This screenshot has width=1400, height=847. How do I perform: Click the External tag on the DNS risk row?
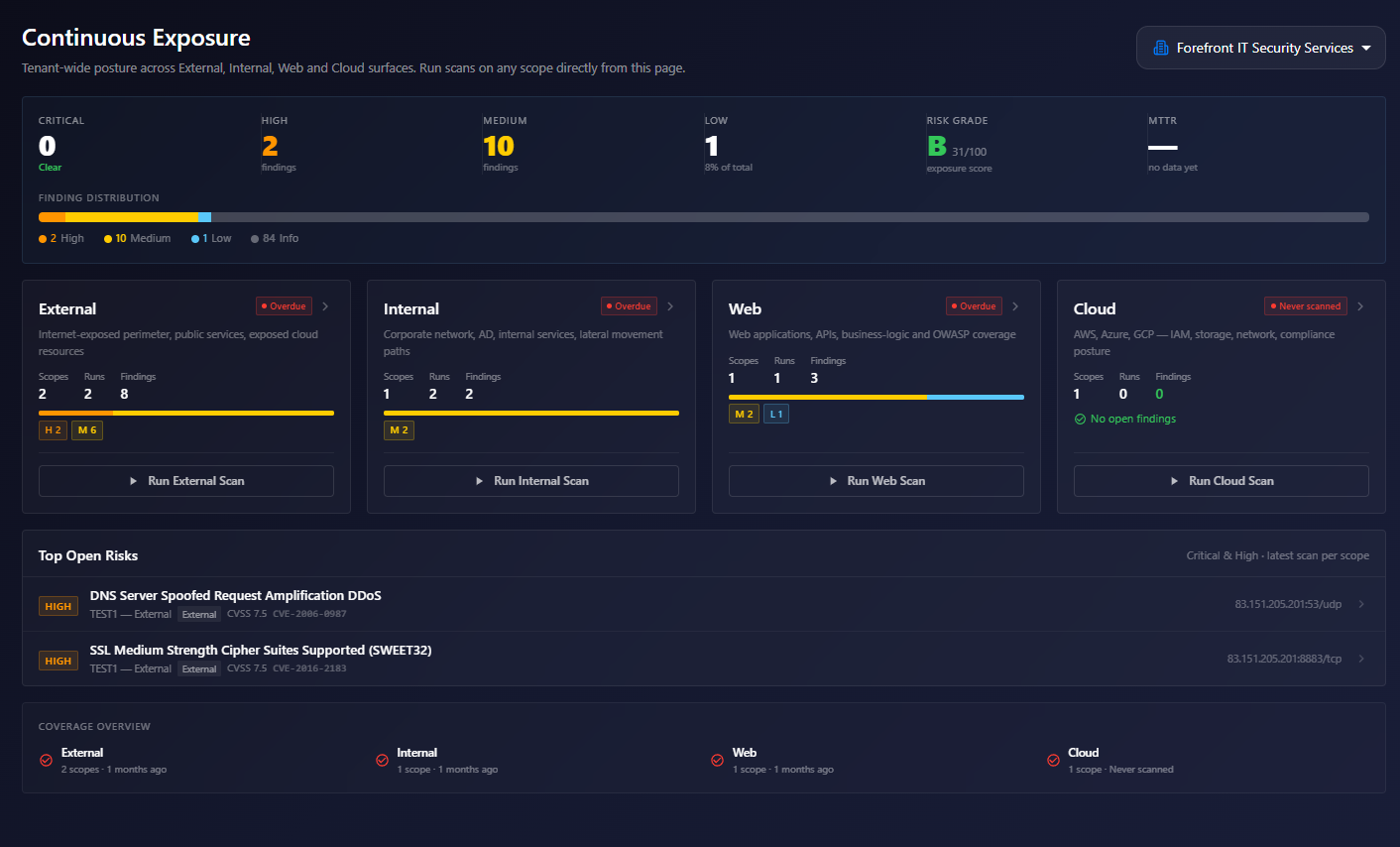(199, 615)
